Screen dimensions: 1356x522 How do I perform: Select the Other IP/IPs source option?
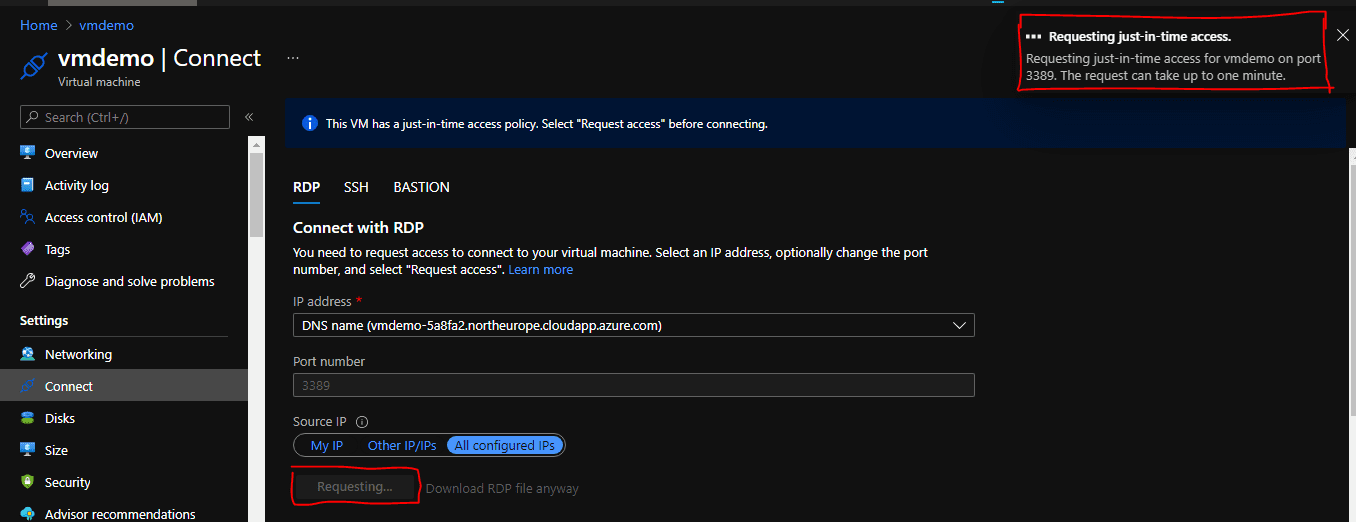point(402,445)
